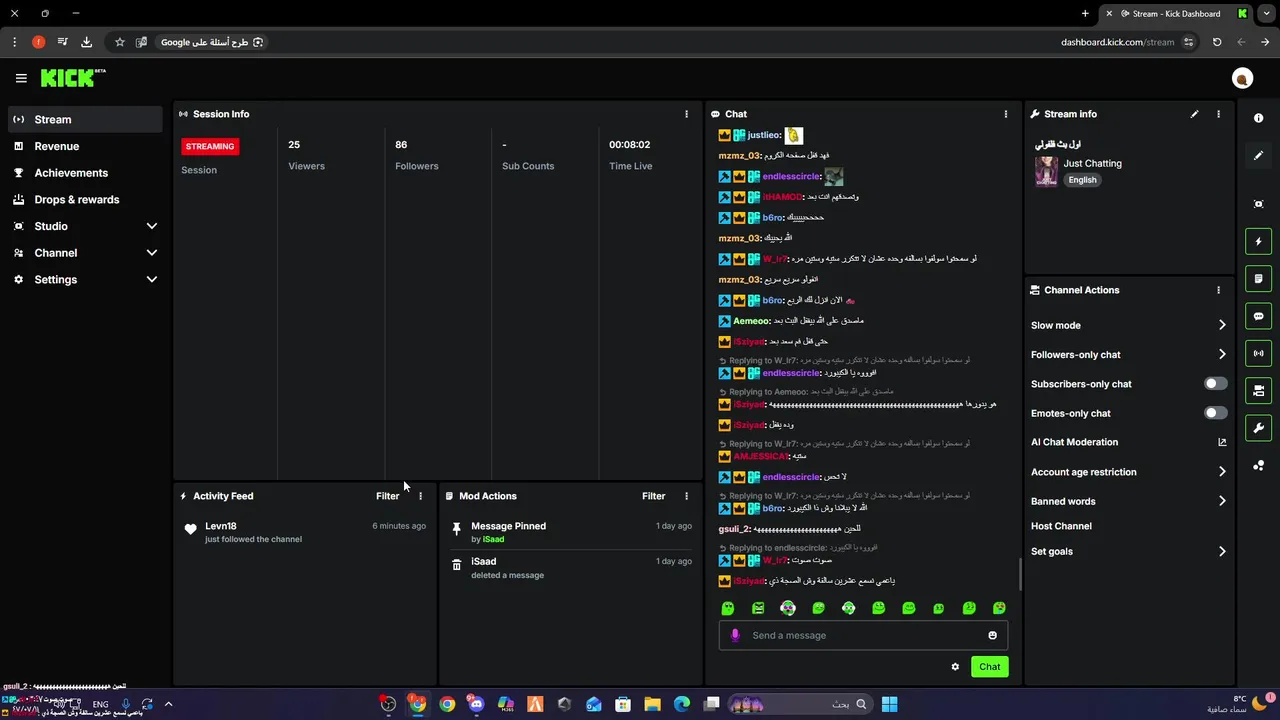Open Stream info three-dot menu
The height and width of the screenshot is (720, 1280).
click(x=1218, y=114)
